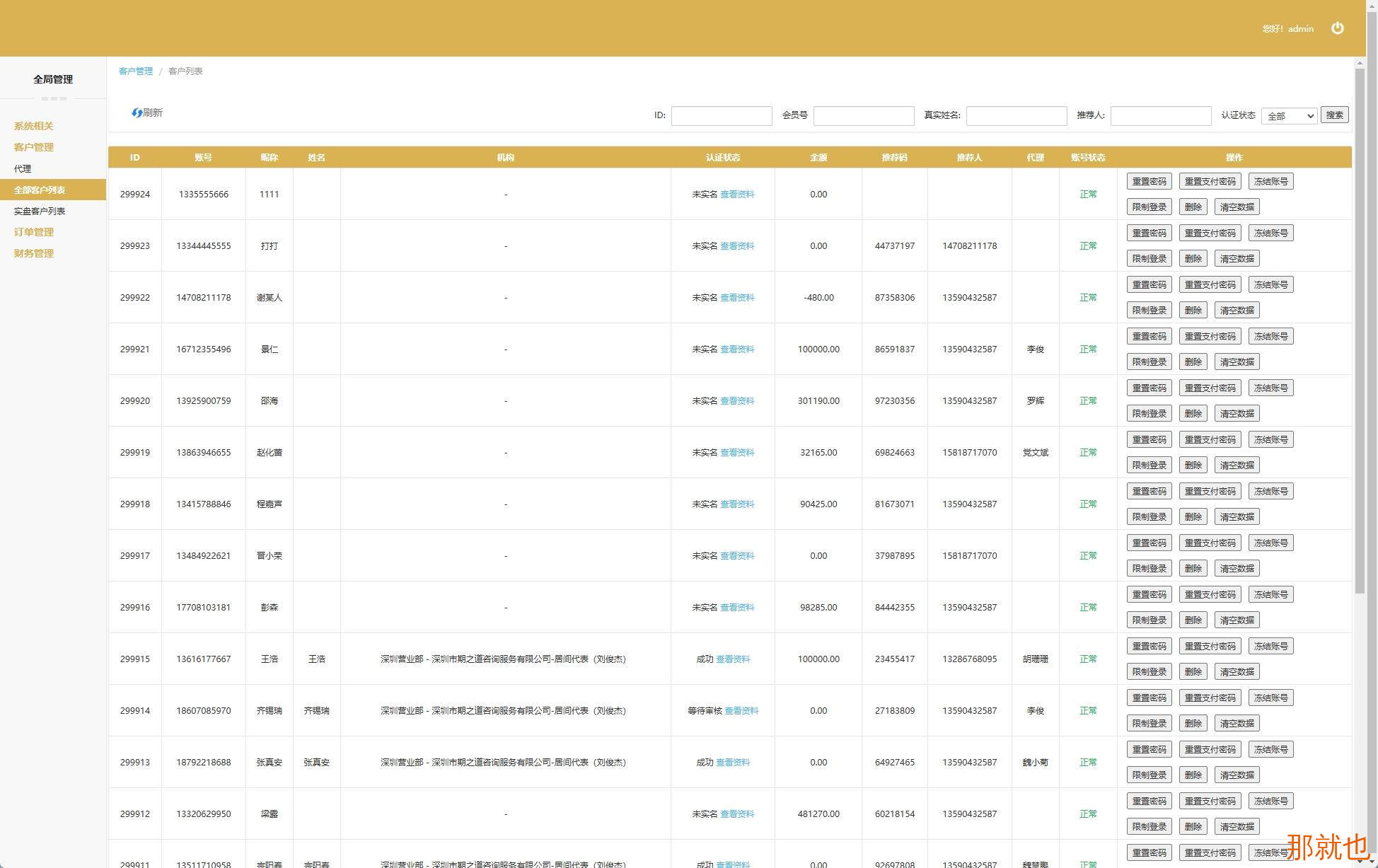Type-focus the 真实姓名 input box

tap(1016, 116)
